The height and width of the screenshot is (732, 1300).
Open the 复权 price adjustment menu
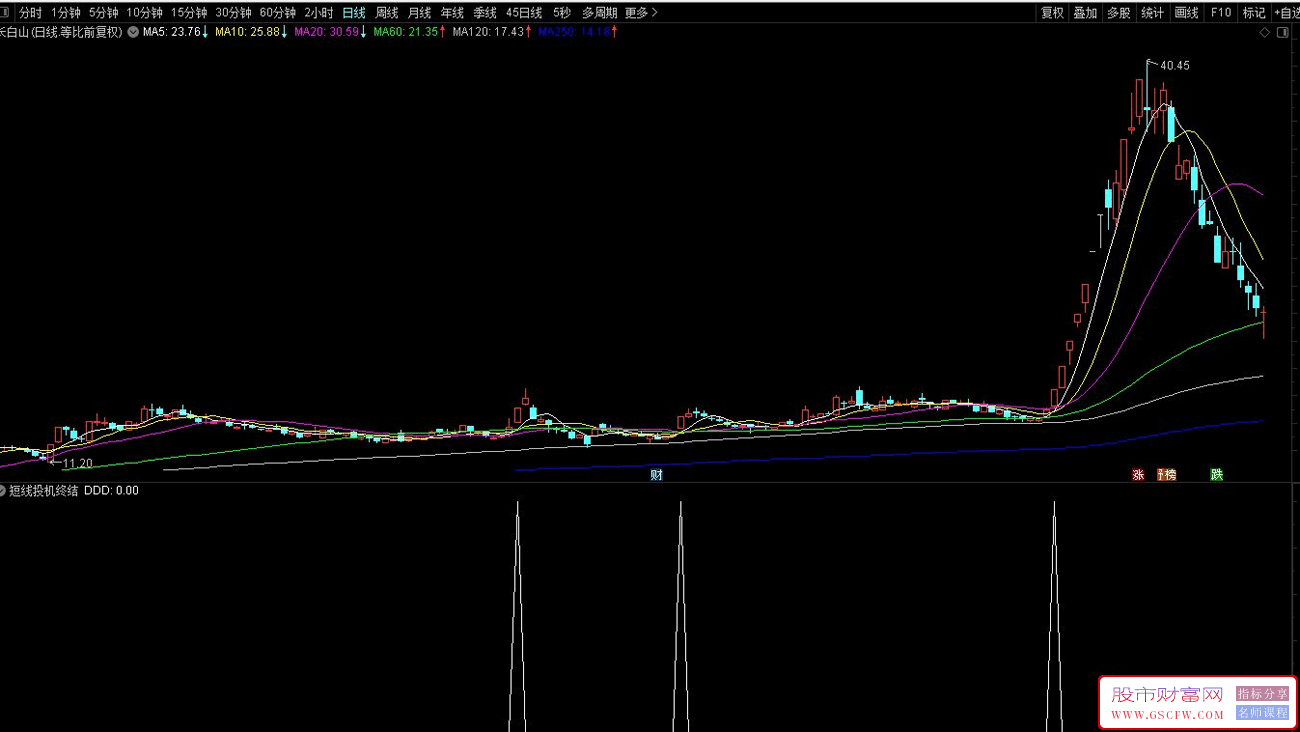tap(1052, 13)
